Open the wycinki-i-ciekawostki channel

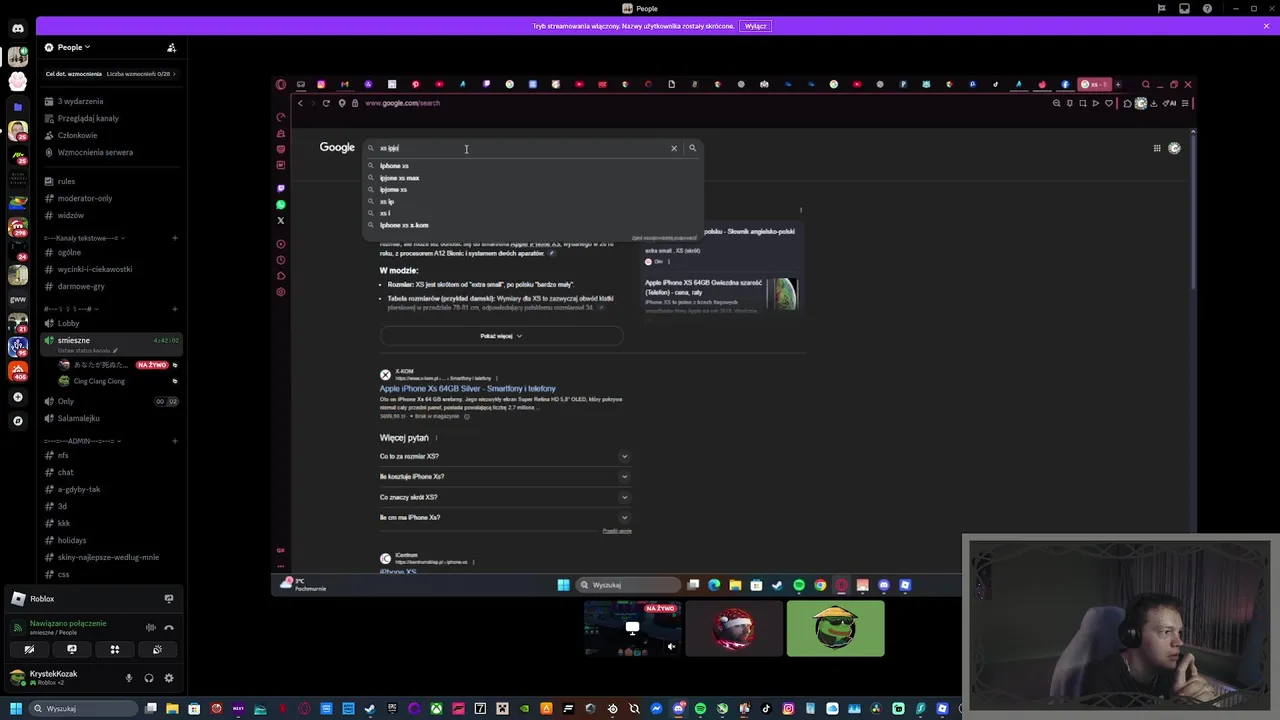click(95, 269)
